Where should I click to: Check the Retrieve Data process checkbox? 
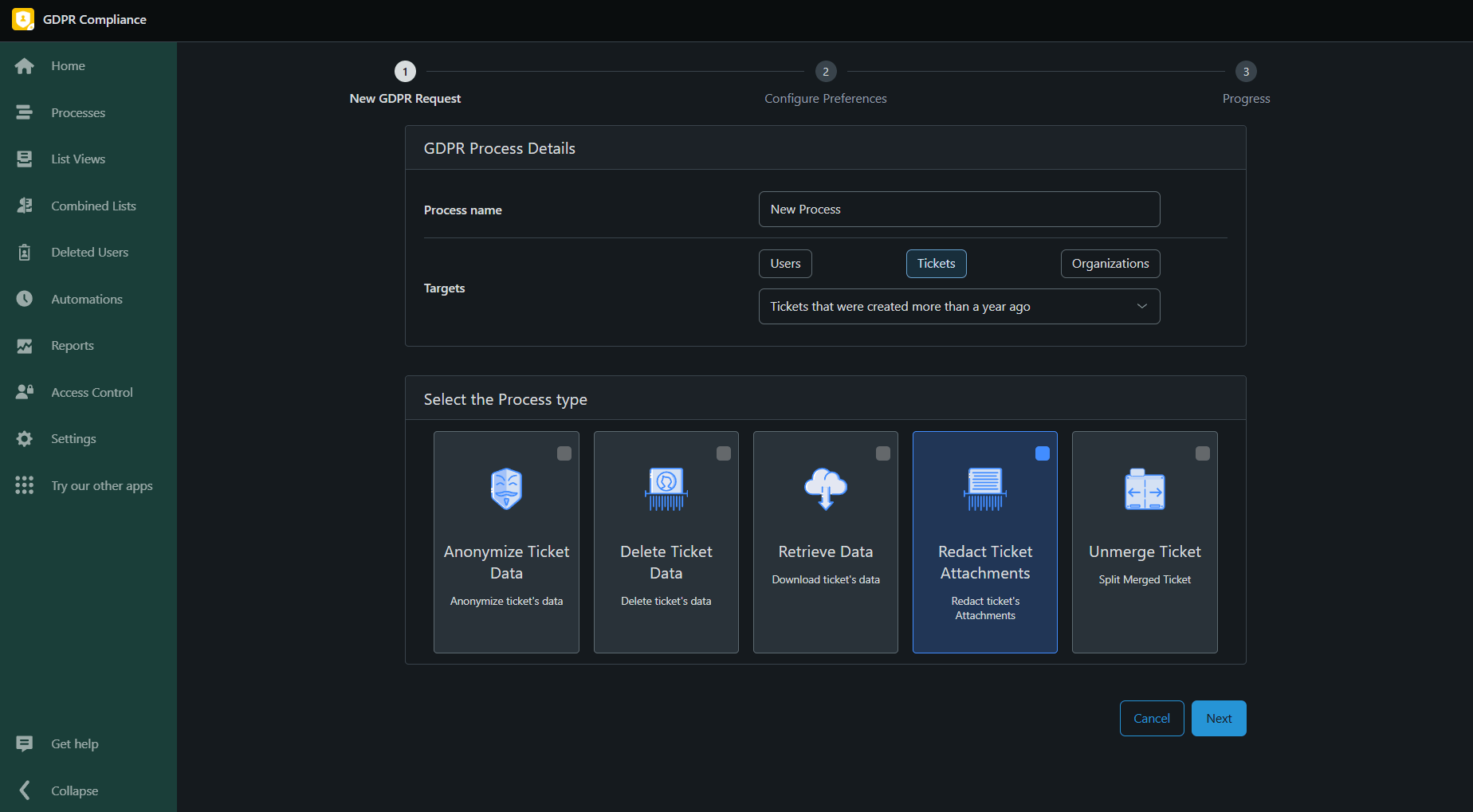[883, 453]
